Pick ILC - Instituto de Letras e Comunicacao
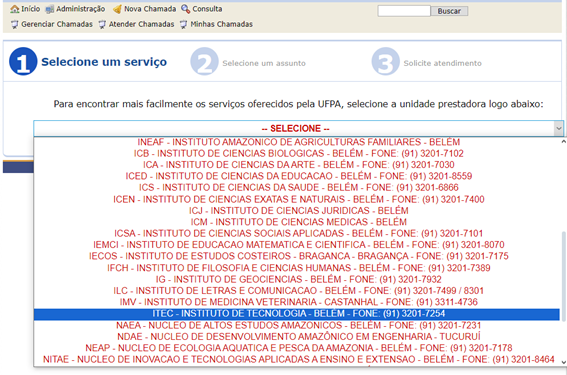This screenshot has height=375, width=567. (297, 291)
